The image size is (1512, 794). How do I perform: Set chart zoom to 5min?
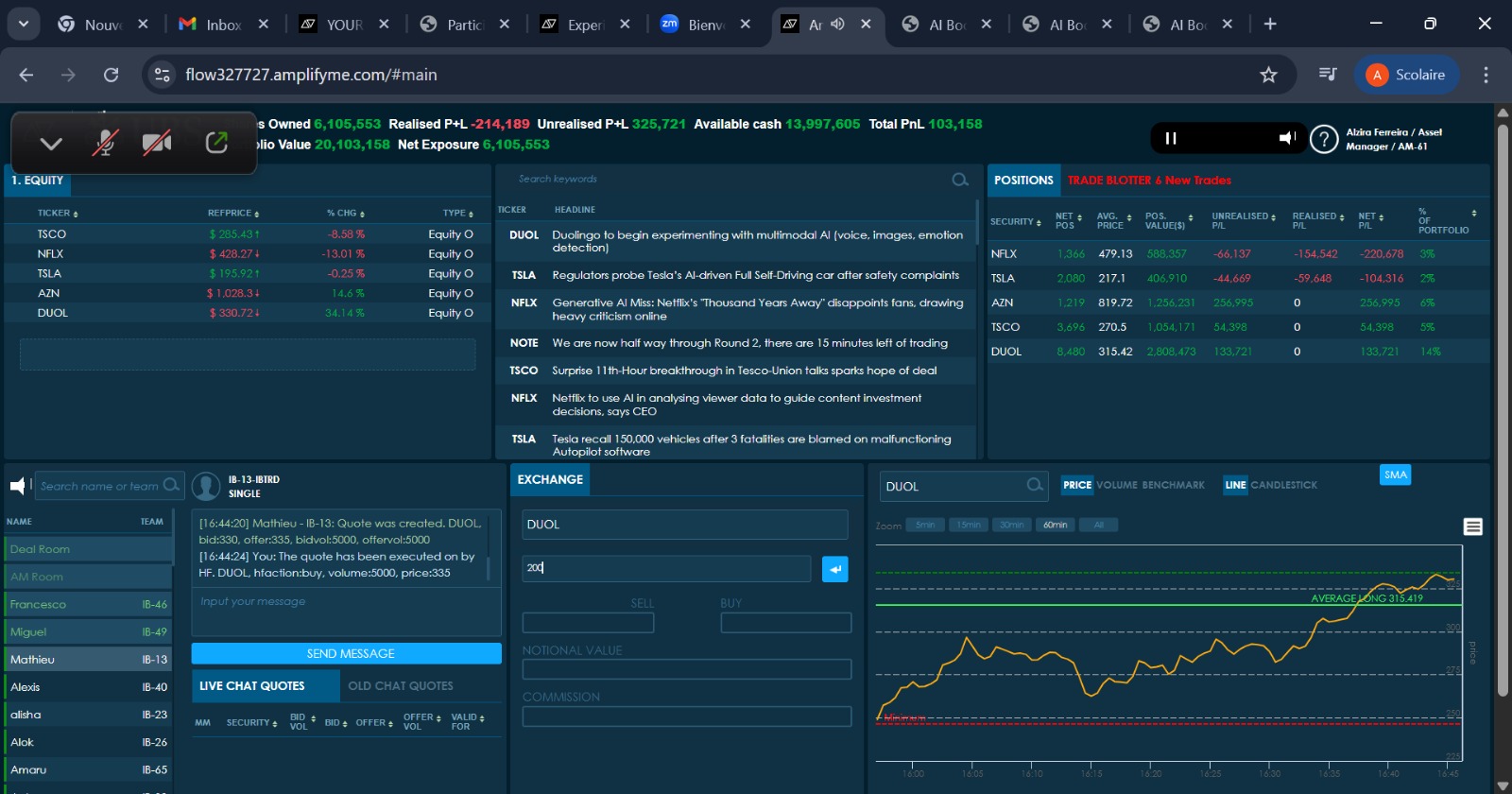pyautogui.click(x=925, y=525)
